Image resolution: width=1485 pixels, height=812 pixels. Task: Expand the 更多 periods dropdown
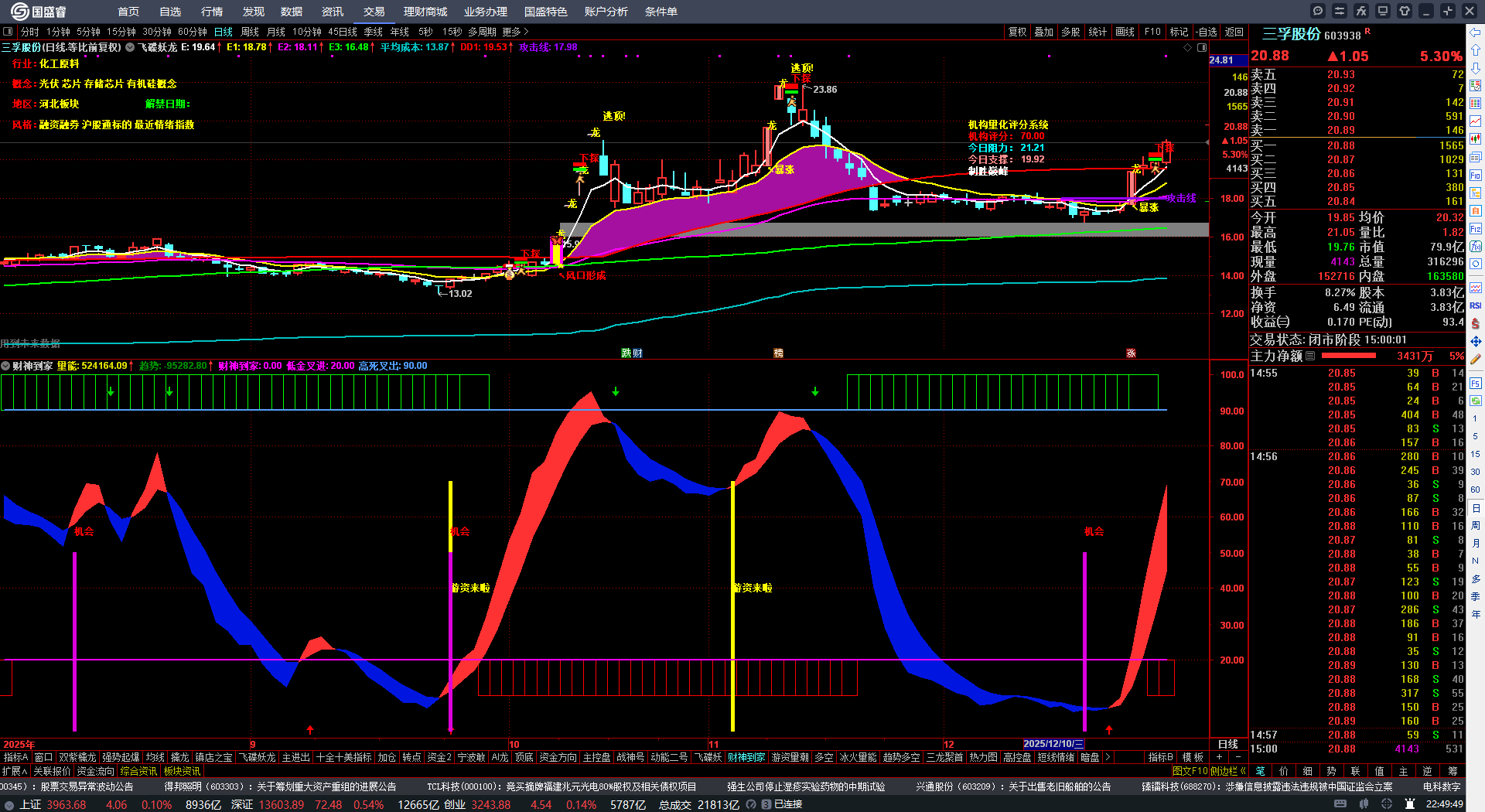click(515, 32)
